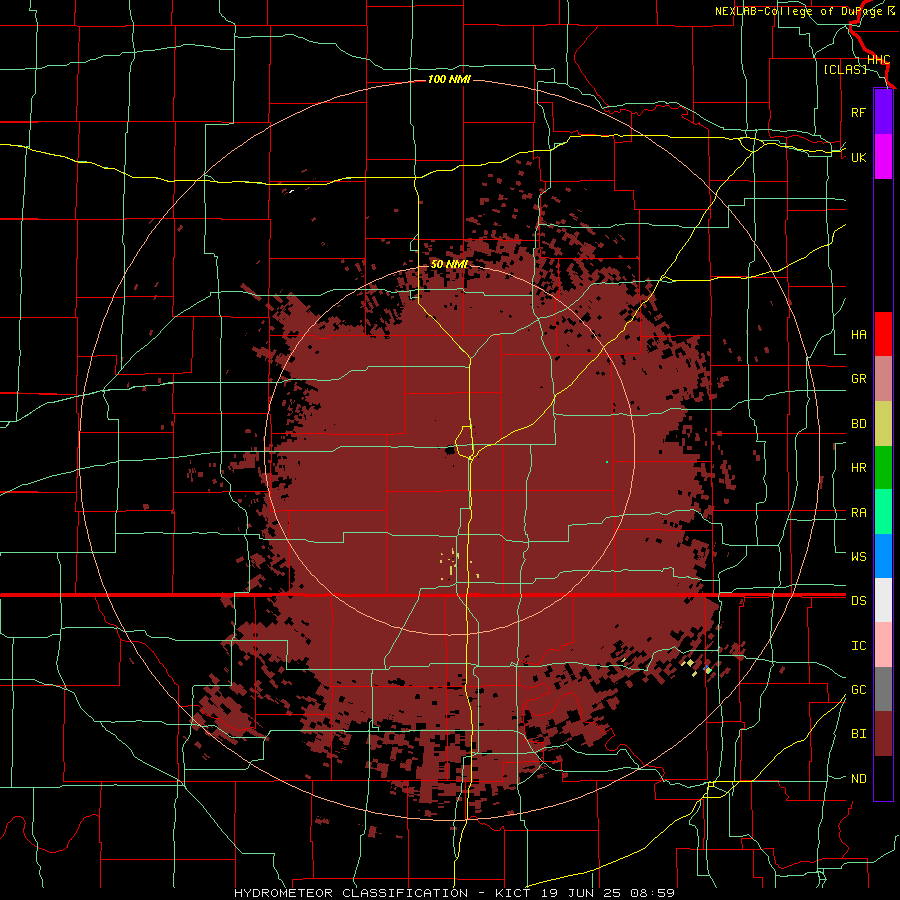Click the 50 NMI range ring label

[449, 264]
